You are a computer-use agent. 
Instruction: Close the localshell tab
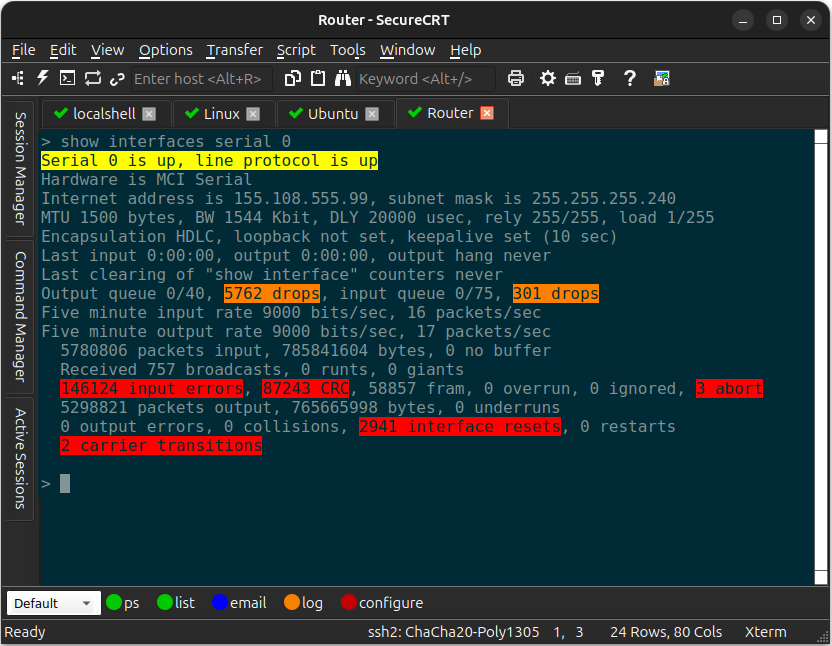point(149,113)
